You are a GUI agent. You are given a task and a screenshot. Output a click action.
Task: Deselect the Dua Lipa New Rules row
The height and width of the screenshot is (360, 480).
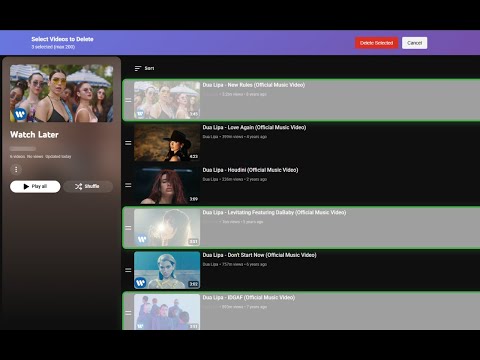click(301, 100)
